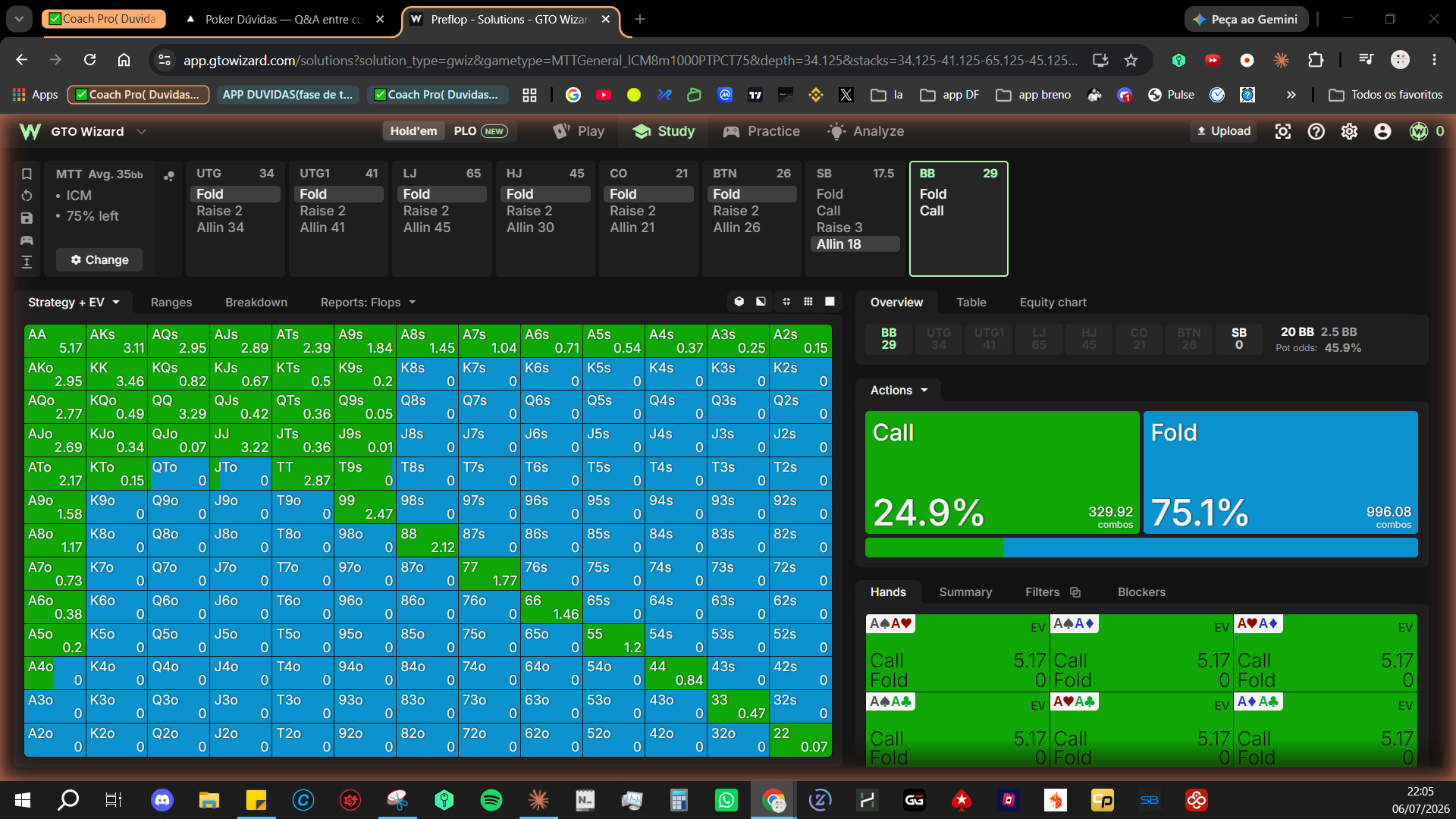Bookmark this page with the star icon

coord(1131,60)
